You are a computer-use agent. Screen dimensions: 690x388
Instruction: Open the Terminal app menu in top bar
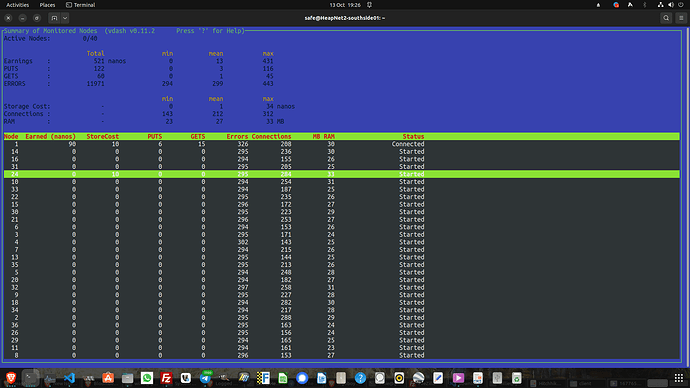point(81,5)
